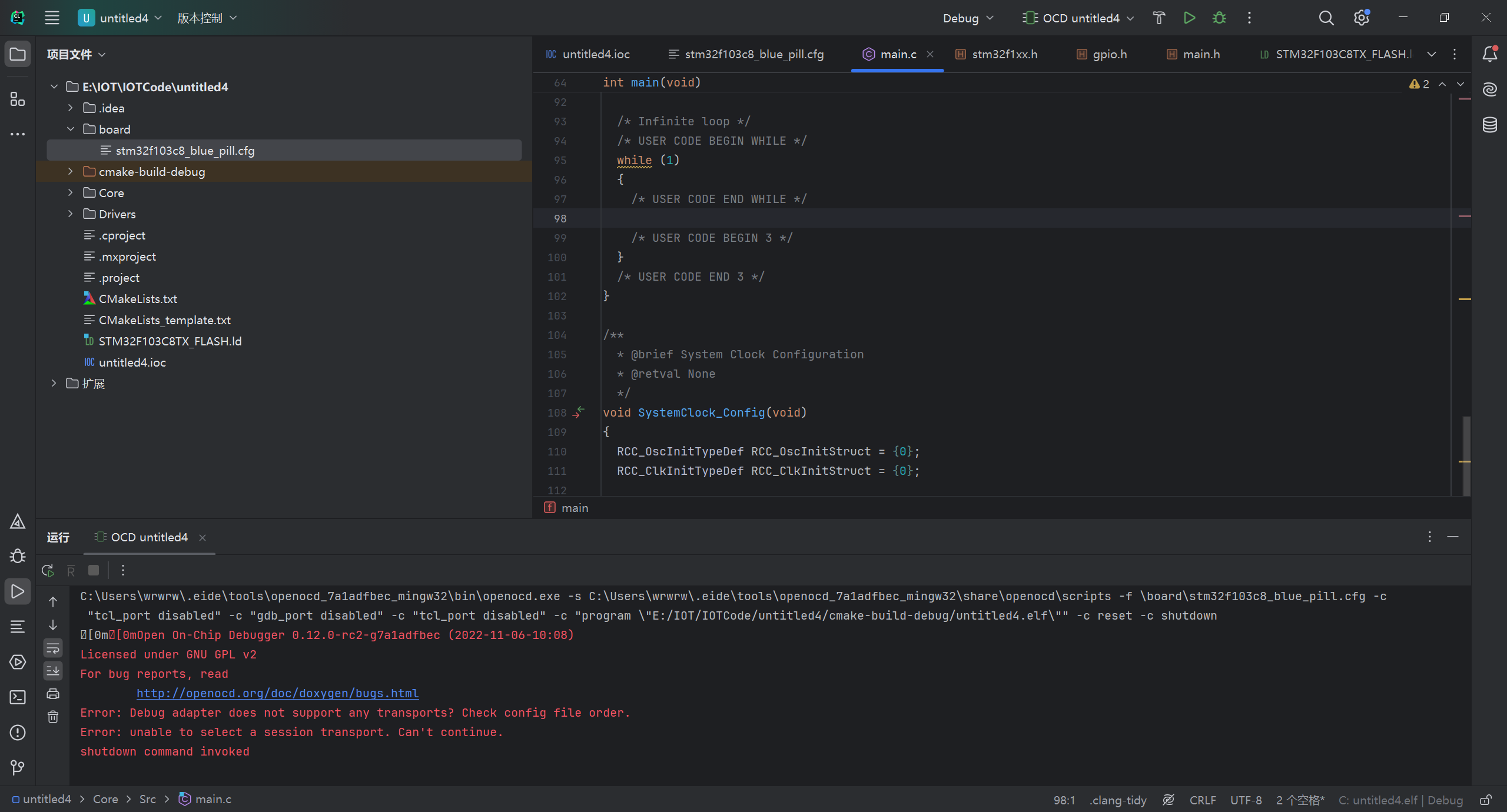Toggle scroll to end in console

click(x=53, y=671)
